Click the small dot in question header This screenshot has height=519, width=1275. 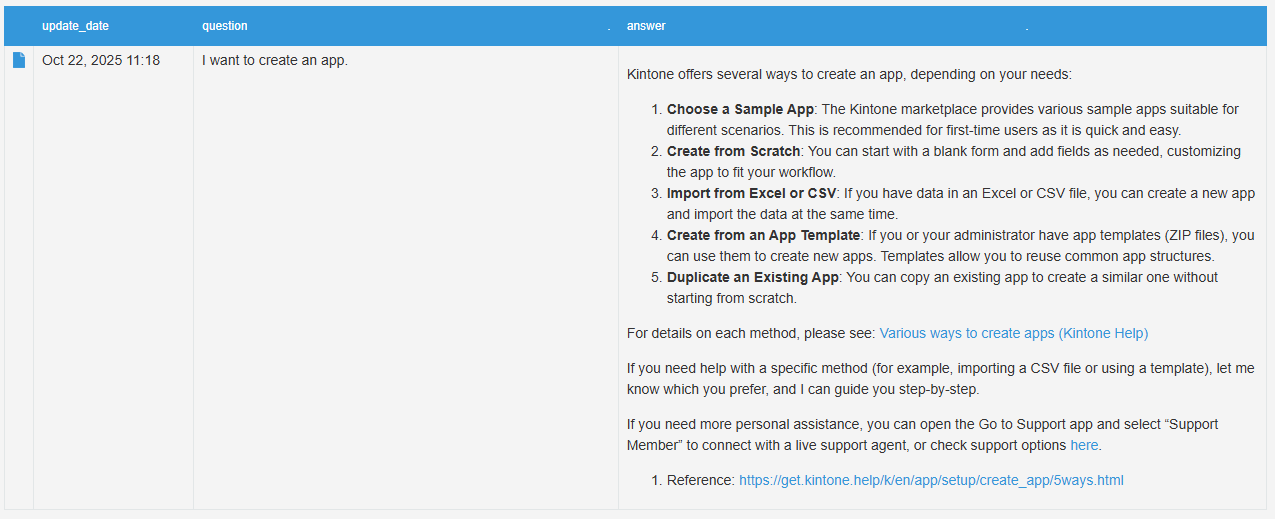click(608, 28)
